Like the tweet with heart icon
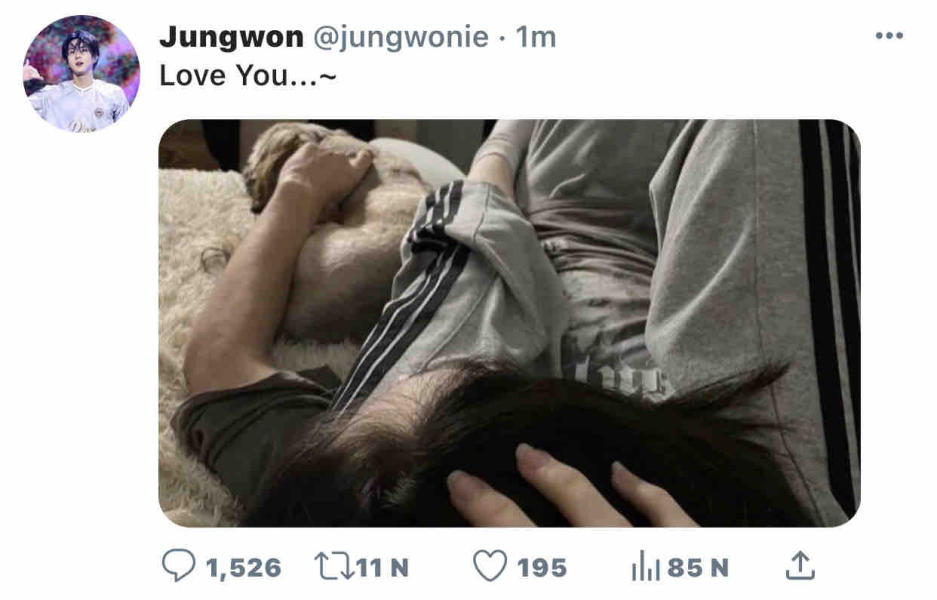The image size is (937, 600). pyautogui.click(x=490, y=566)
